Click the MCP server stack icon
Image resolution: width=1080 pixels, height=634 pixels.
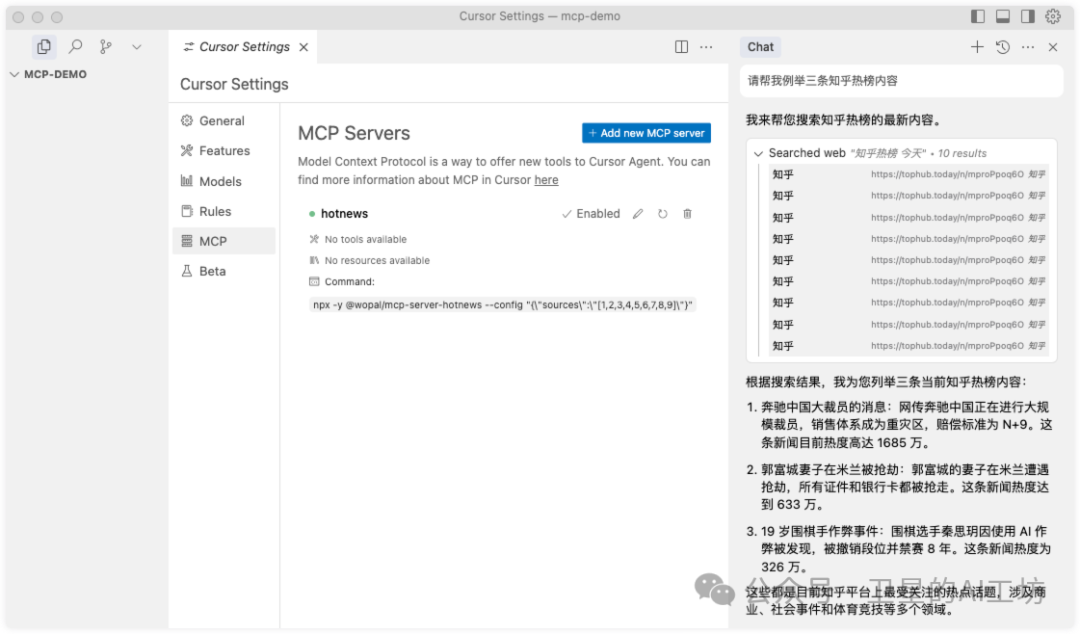(187, 241)
